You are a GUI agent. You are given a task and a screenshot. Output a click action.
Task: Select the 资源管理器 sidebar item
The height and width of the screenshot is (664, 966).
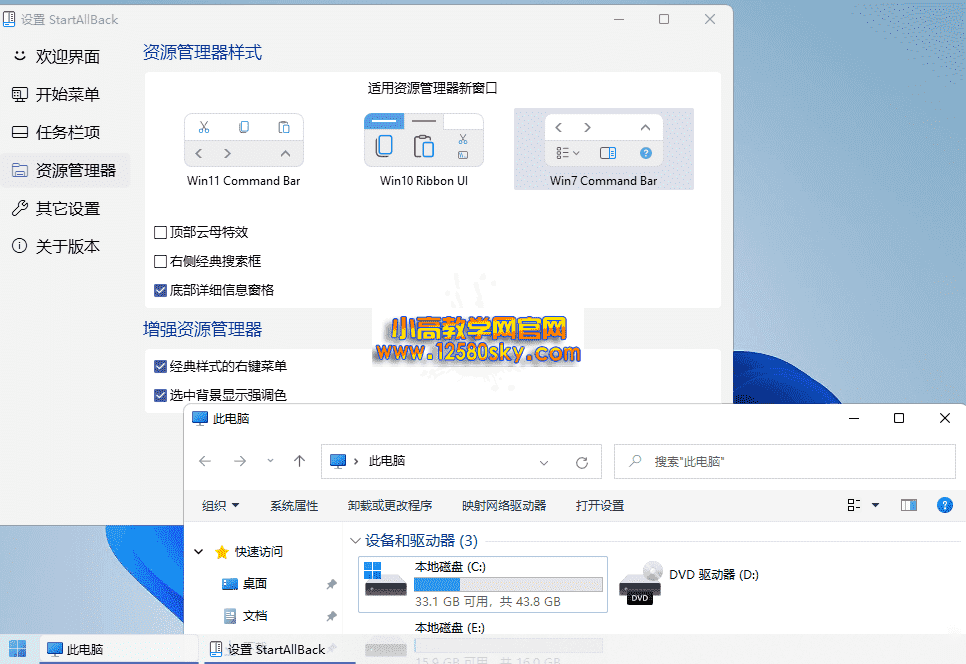(65, 171)
